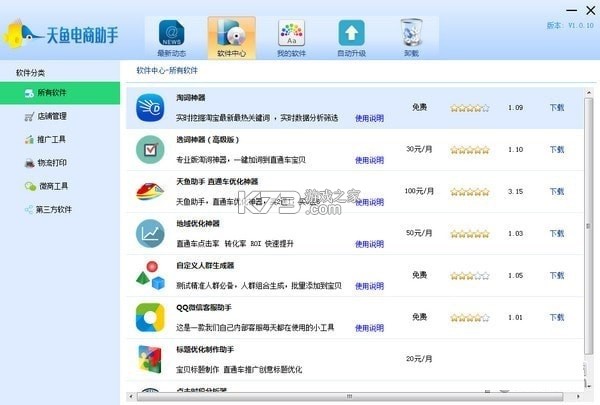Click the horizontal scrollbar left arrow

tap(131, 397)
